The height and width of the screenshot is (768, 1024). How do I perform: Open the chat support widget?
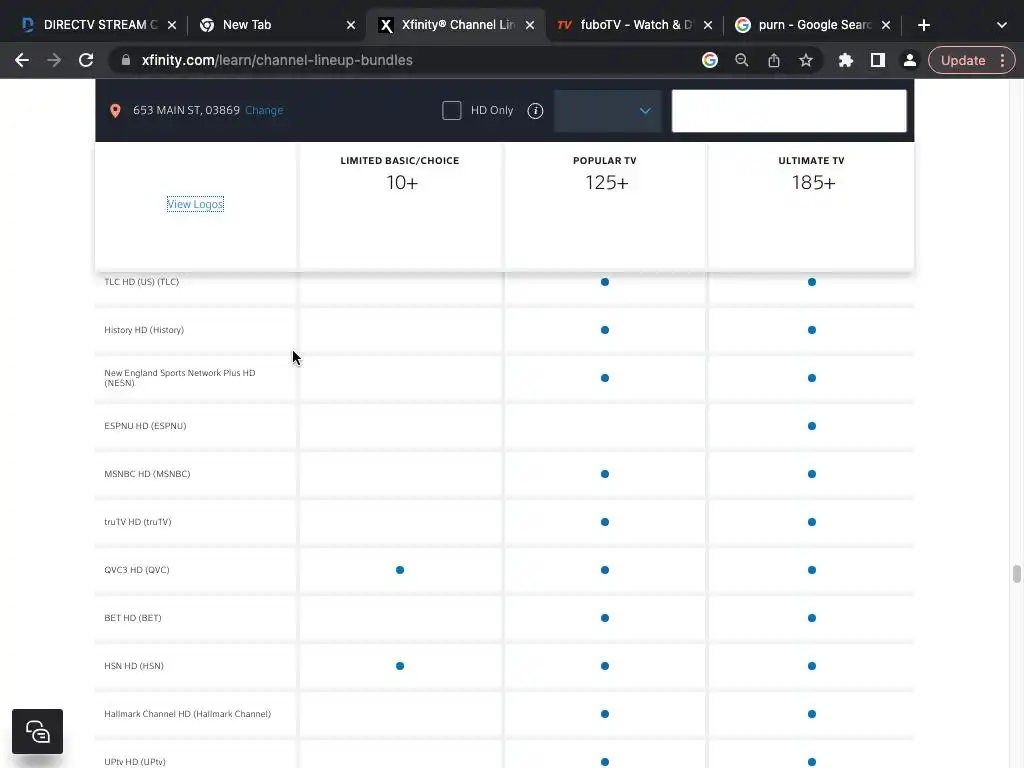tap(37, 732)
